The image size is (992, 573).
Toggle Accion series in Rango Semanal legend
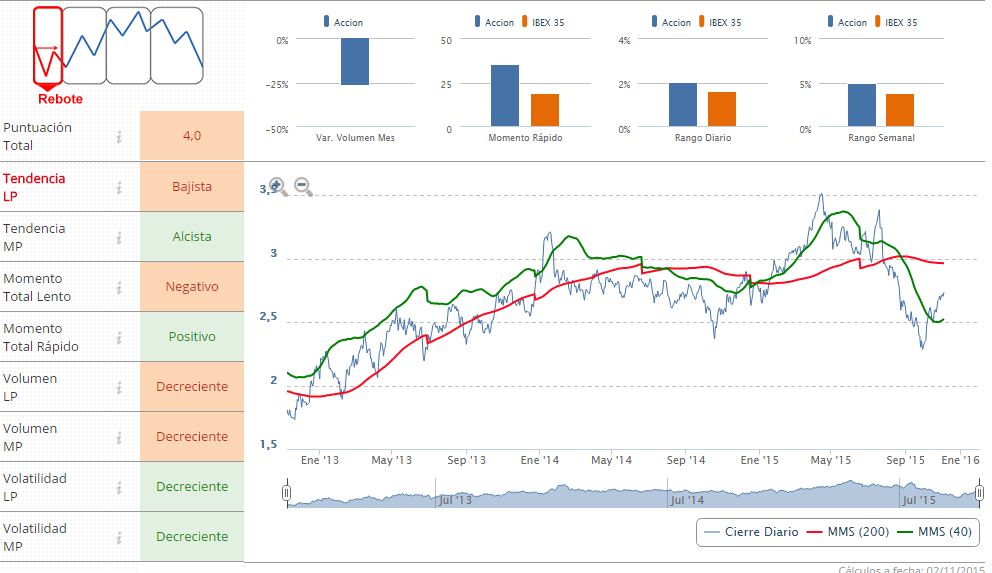[845, 22]
